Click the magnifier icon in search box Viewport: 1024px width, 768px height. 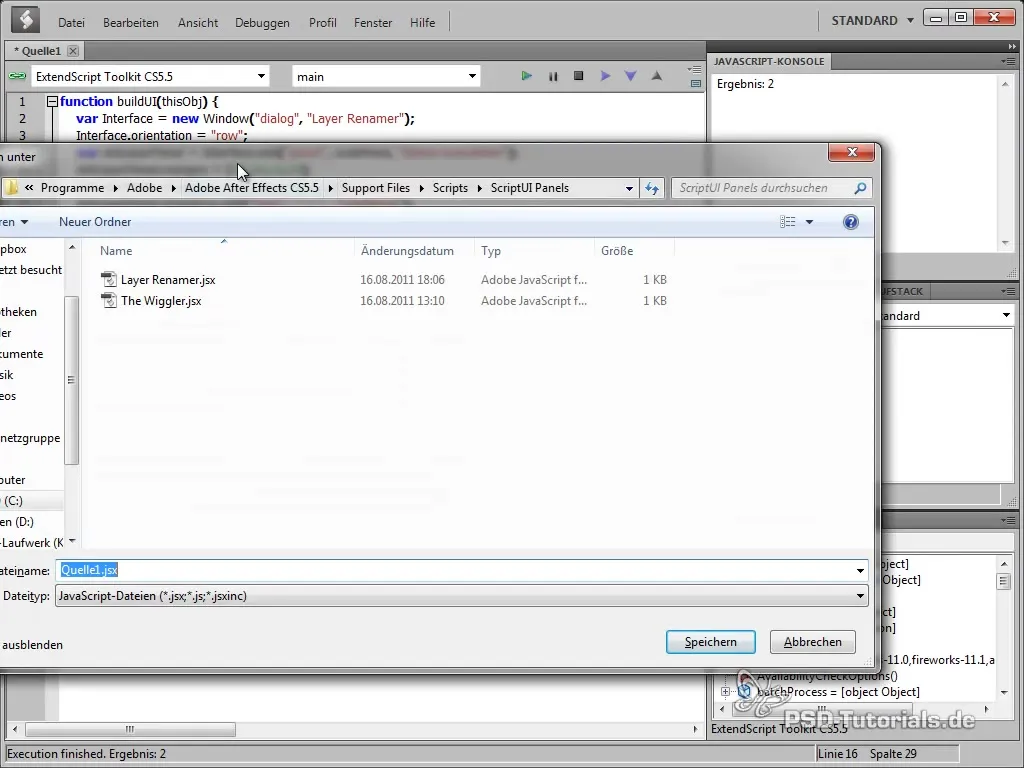pyautogui.click(x=860, y=188)
